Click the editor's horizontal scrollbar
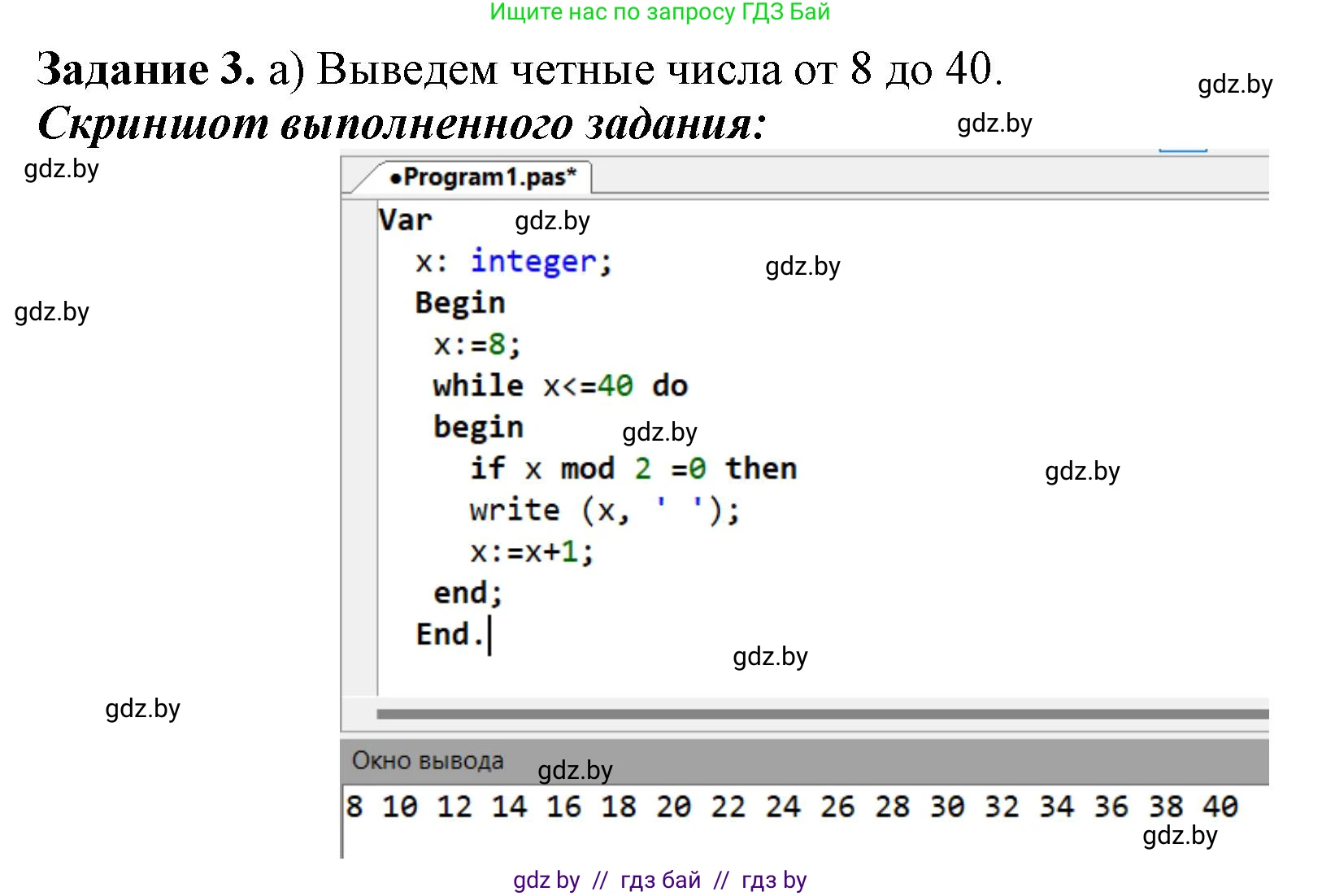The width and height of the screenshot is (1322, 896). (821, 714)
